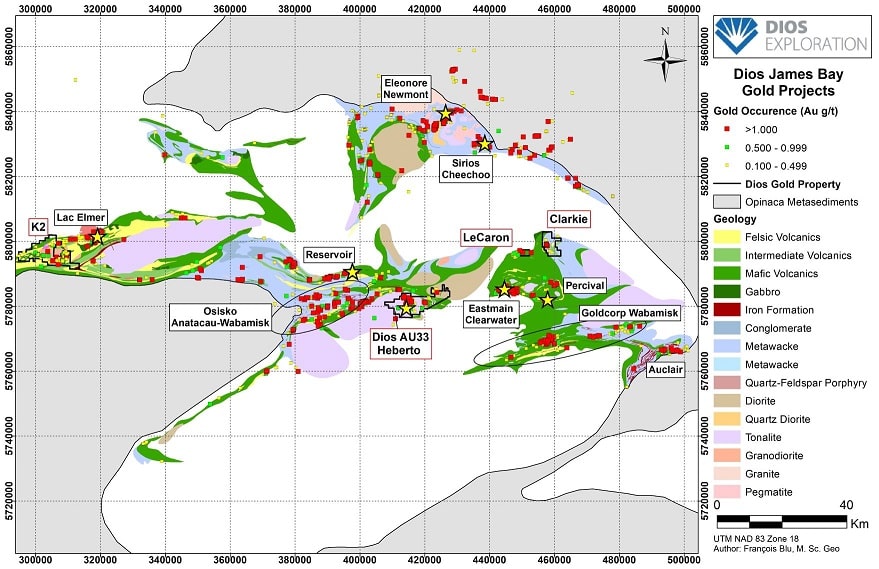
Task: Select the Reservoir star marker
Action: [351, 273]
